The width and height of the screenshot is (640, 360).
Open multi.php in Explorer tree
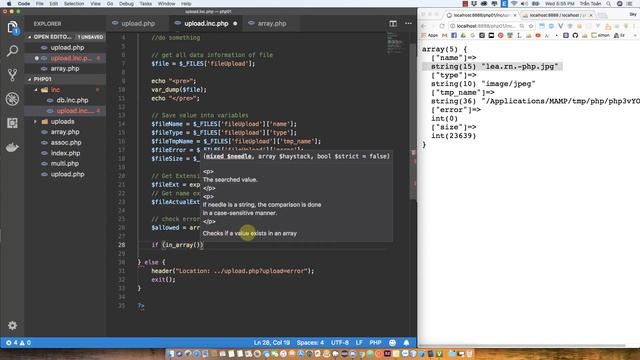tap(65, 164)
